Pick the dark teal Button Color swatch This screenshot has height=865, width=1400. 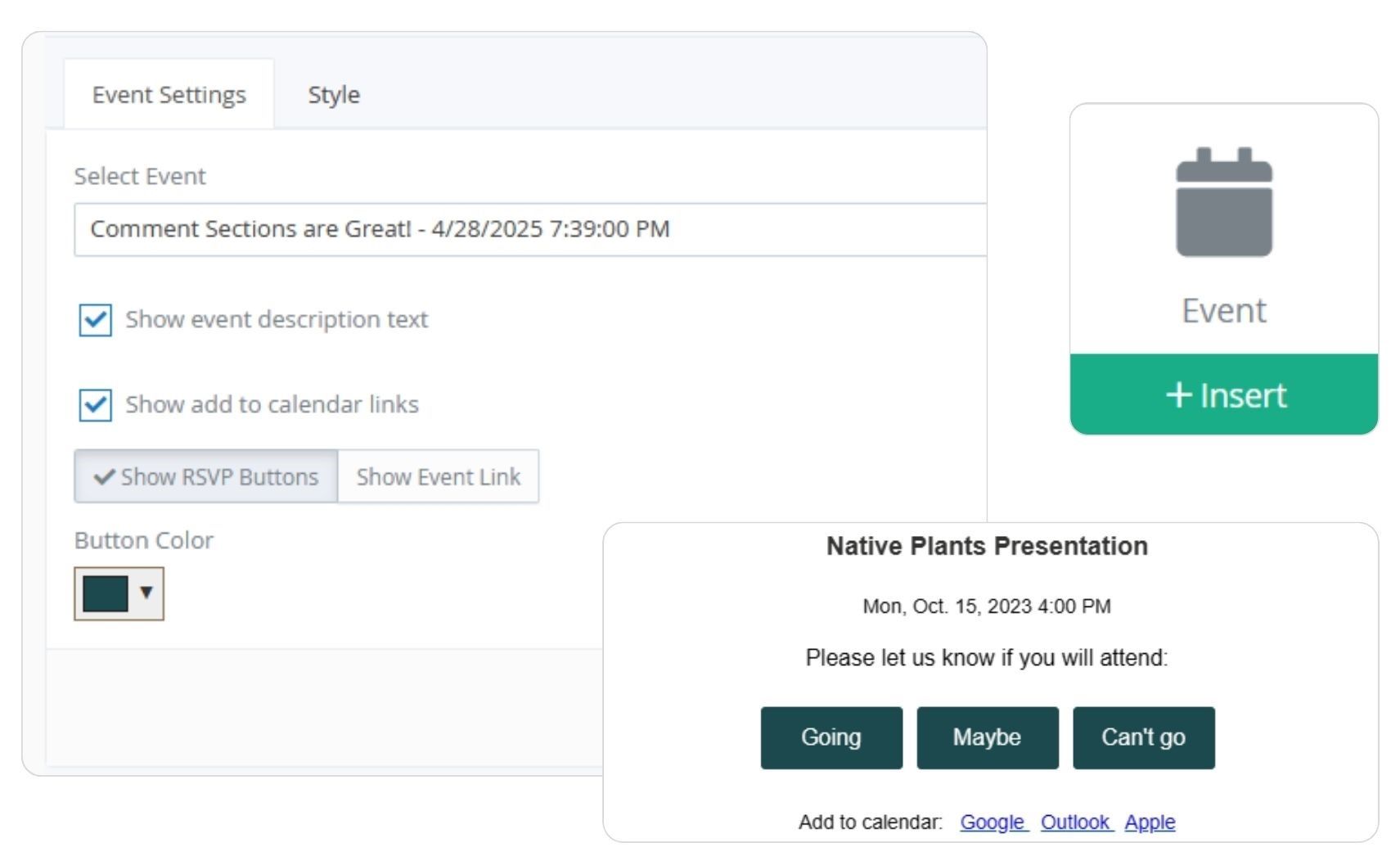point(106,593)
